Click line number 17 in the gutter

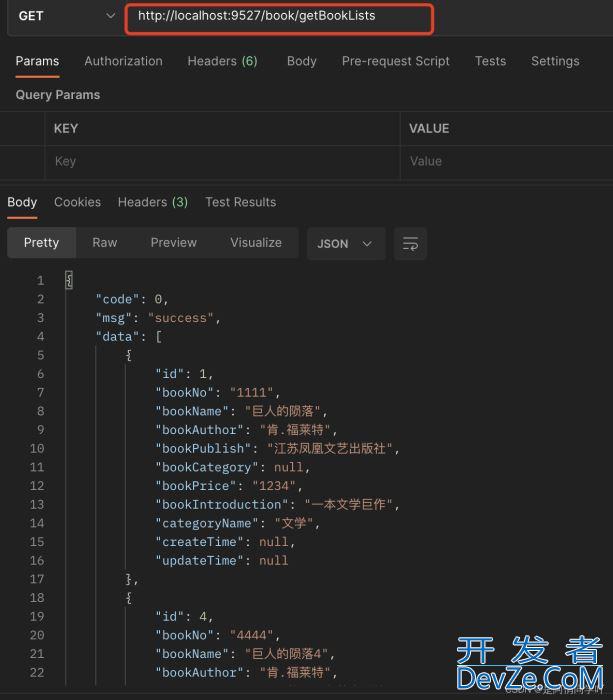point(37,579)
